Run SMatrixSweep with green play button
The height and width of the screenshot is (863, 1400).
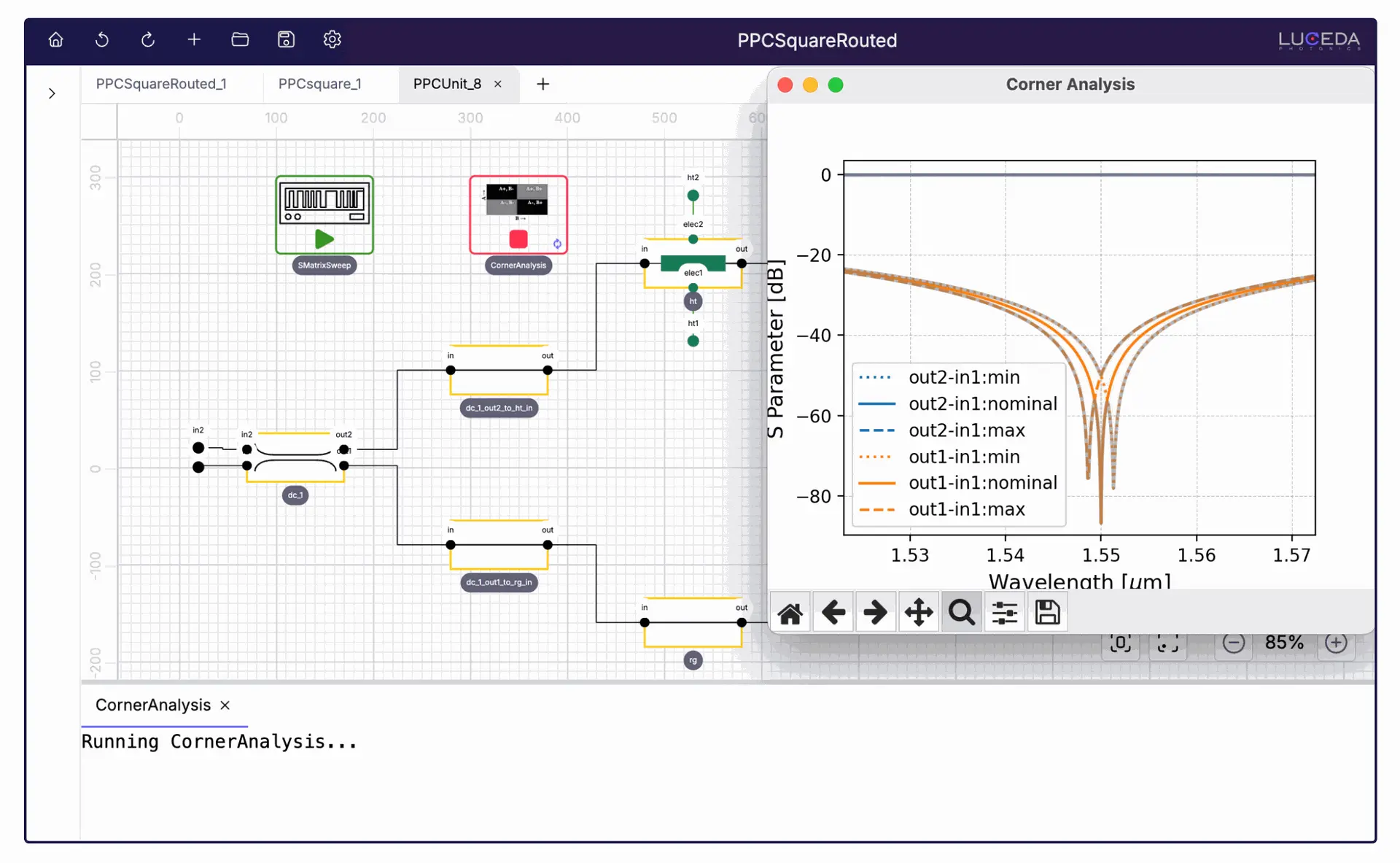click(324, 239)
